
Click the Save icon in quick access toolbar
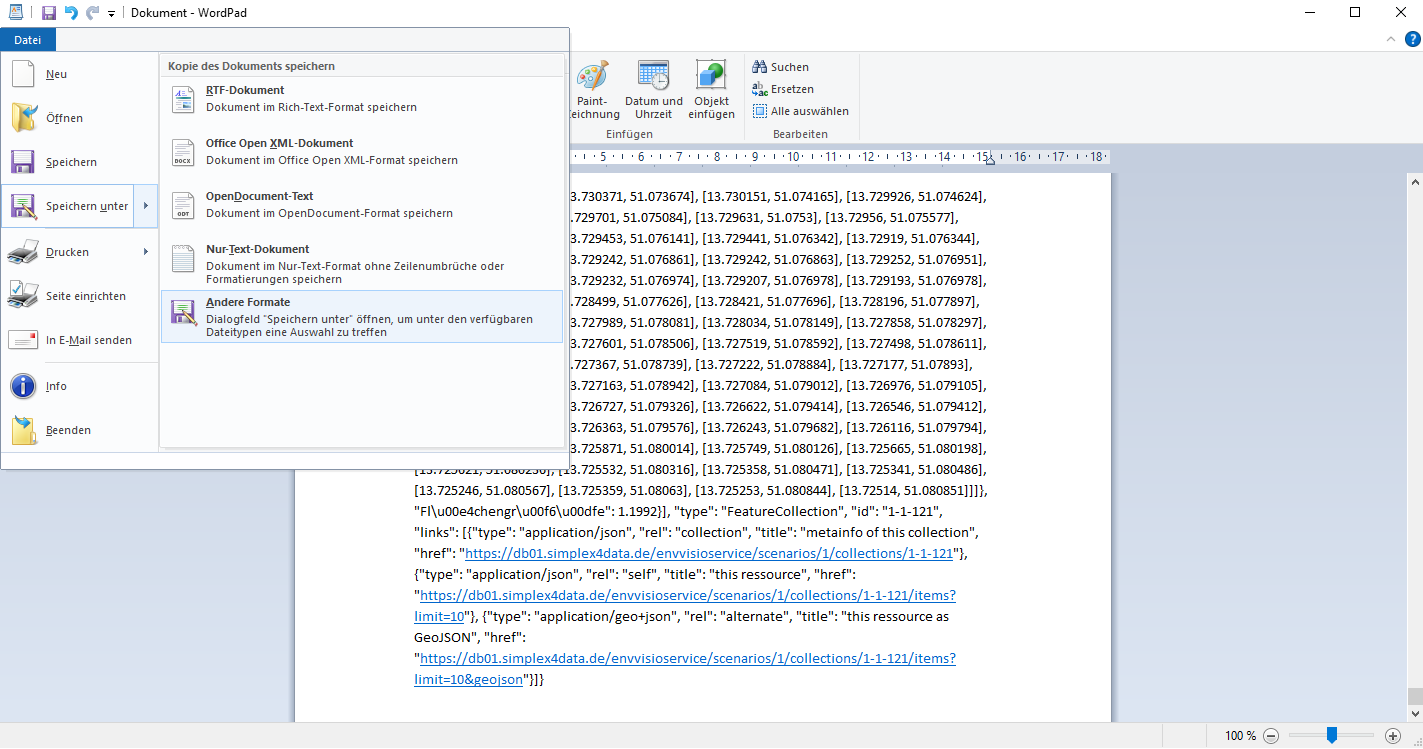(x=49, y=13)
